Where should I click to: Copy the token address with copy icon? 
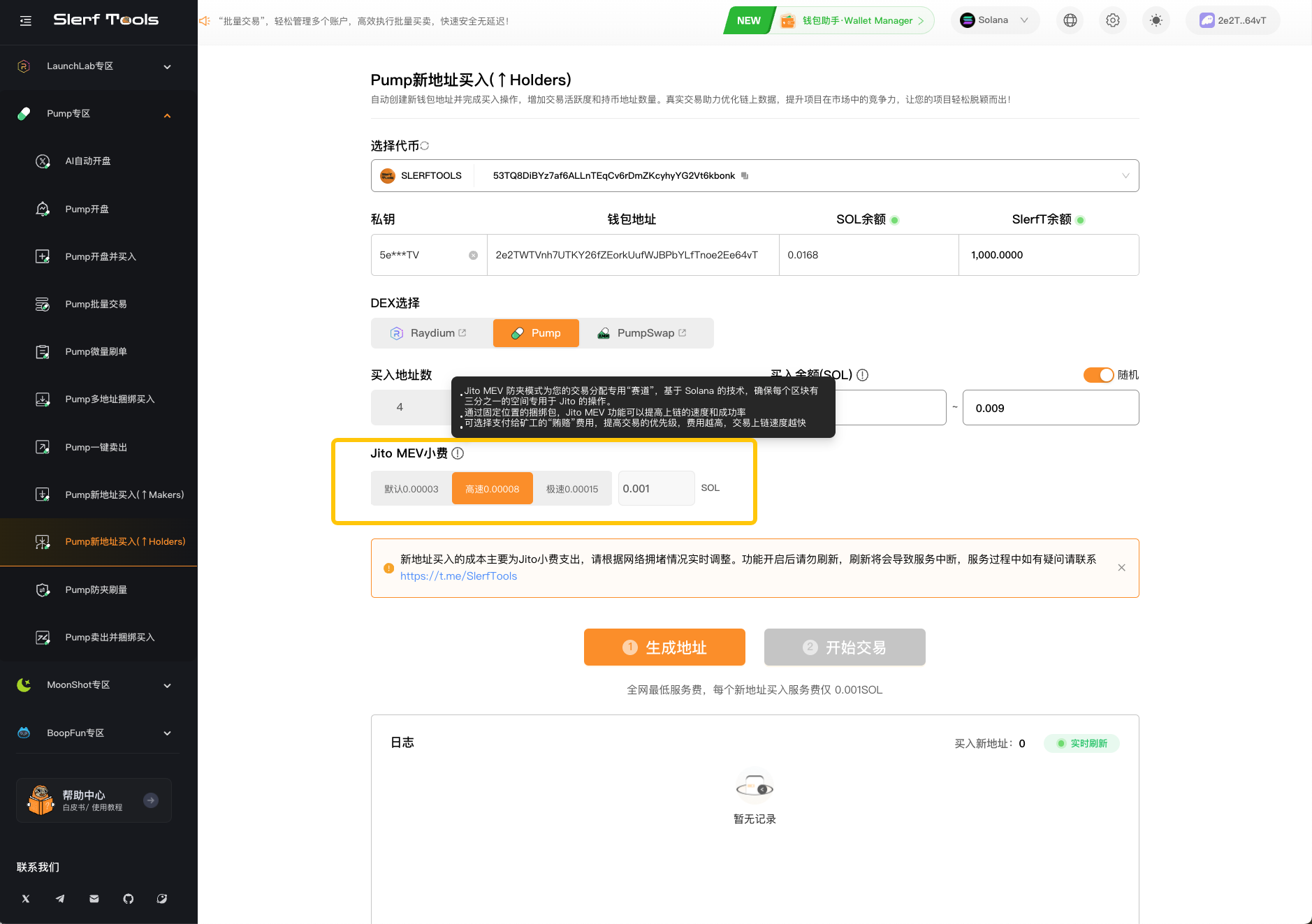(x=745, y=176)
